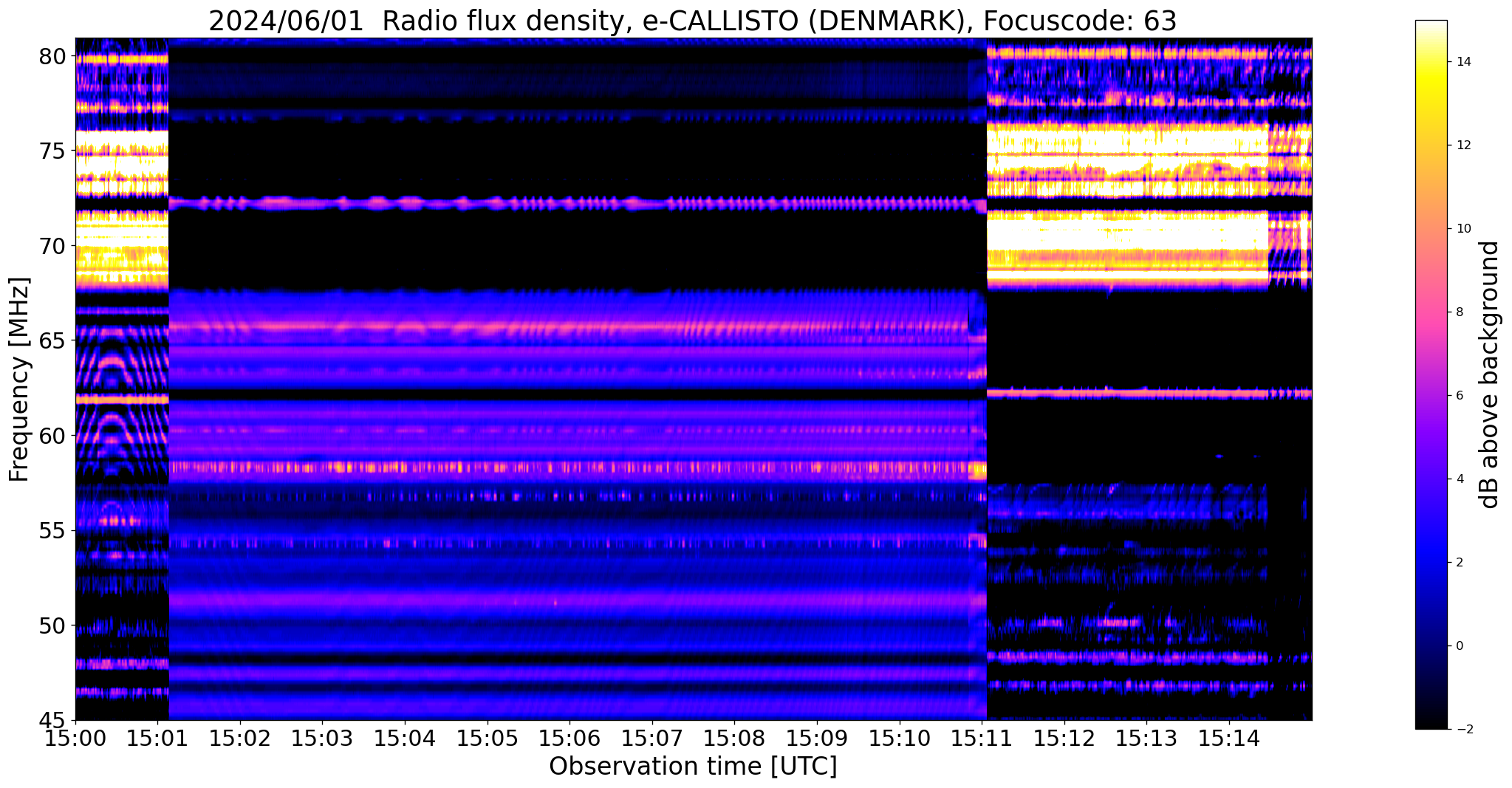1512x788 pixels.
Task: Click the 'dB above background' colorbar label
Action: [1489, 374]
